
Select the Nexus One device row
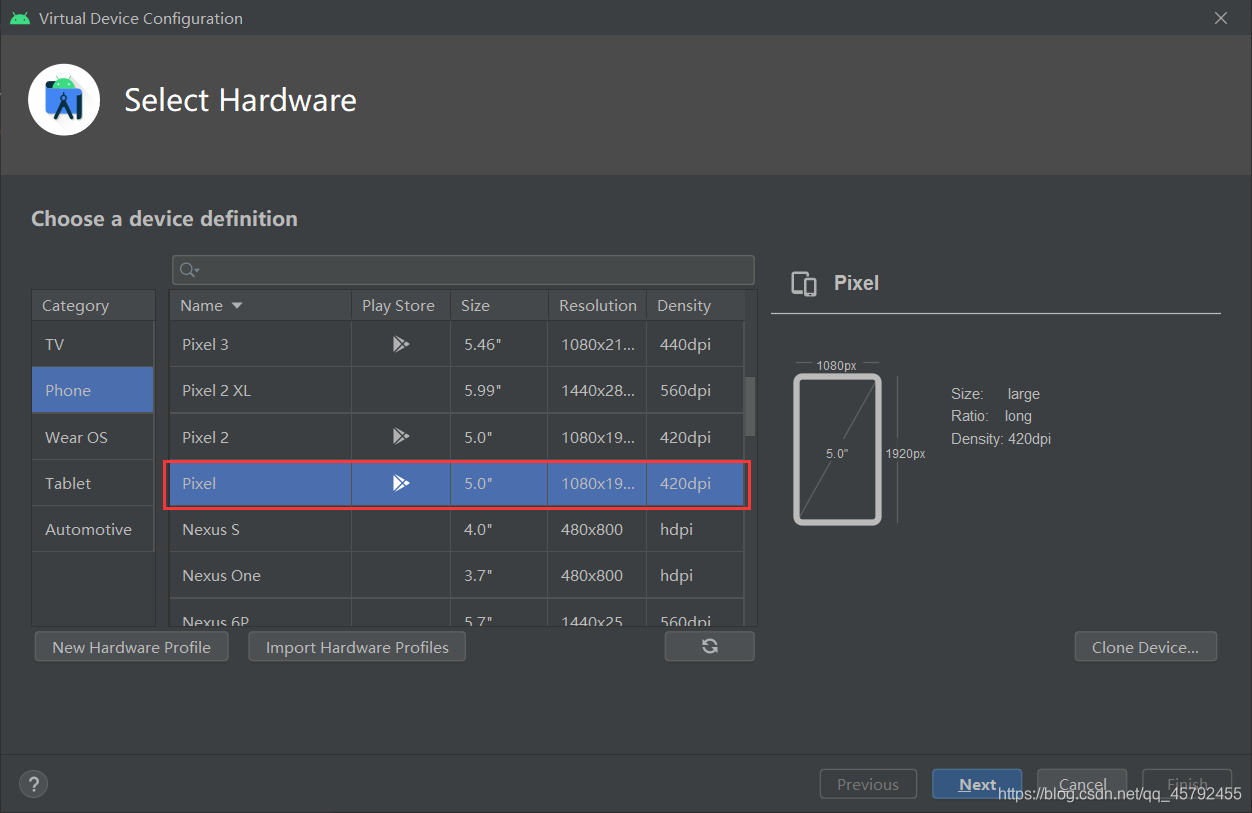457,575
